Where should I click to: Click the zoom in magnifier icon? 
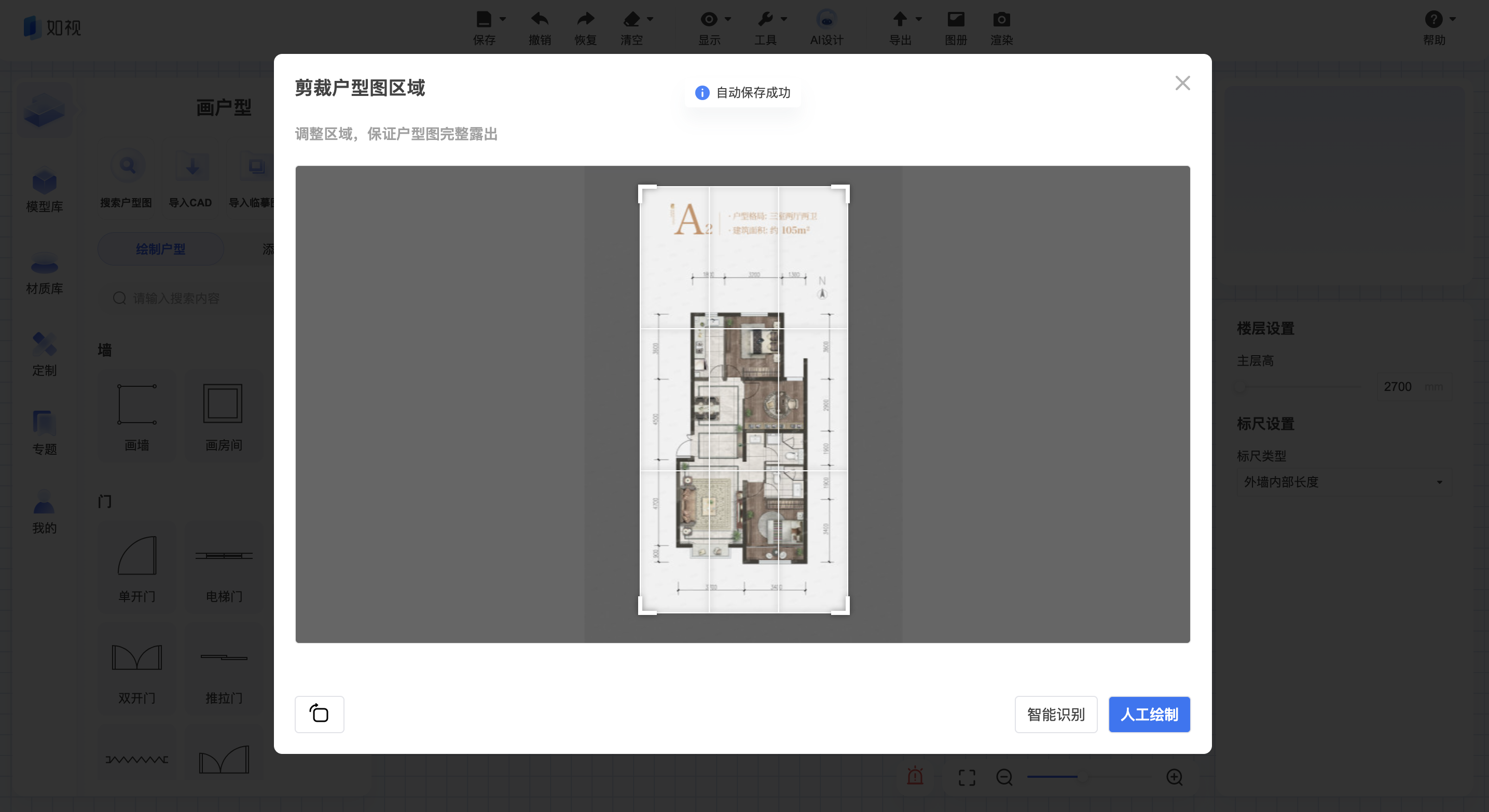click(x=1174, y=777)
